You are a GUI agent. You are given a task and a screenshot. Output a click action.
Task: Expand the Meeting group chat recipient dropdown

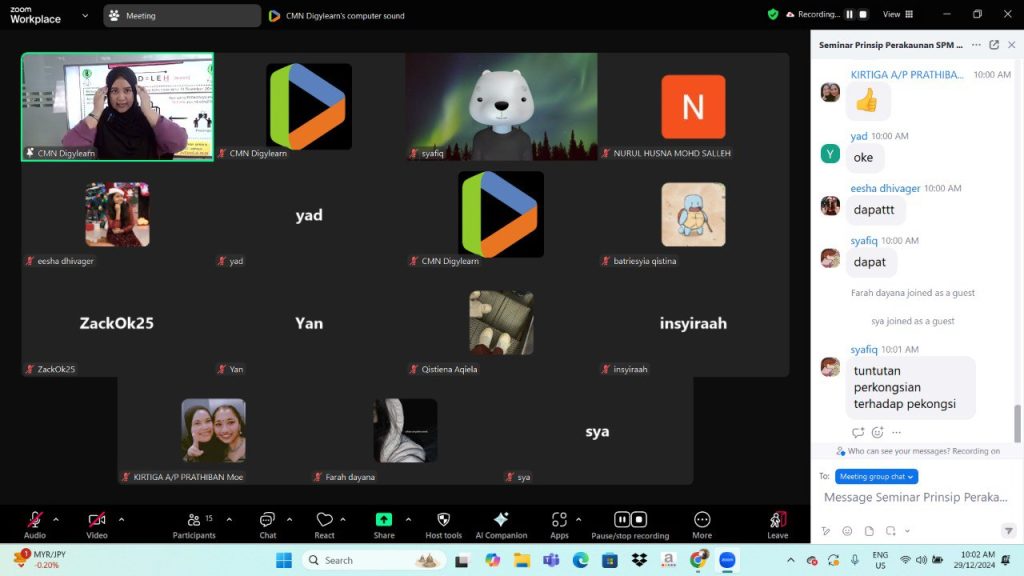click(x=876, y=477)
